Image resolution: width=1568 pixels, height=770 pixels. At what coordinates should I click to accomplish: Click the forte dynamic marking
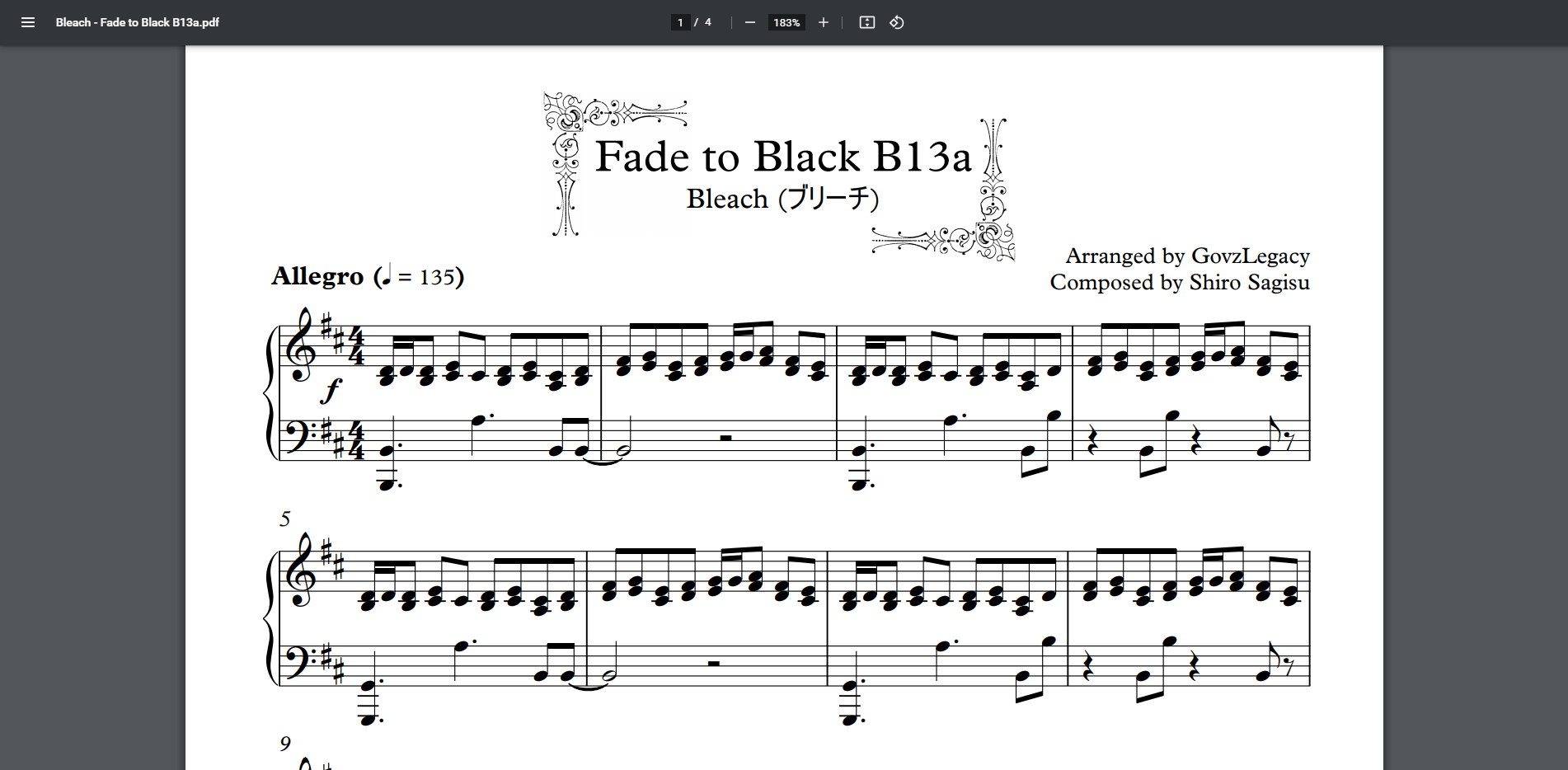point(331,390)
